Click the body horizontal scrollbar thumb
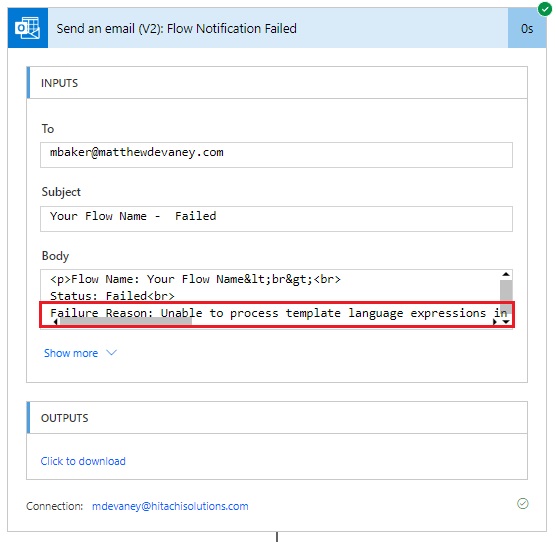This screenshot has width=556, height=542. [126, 322]
